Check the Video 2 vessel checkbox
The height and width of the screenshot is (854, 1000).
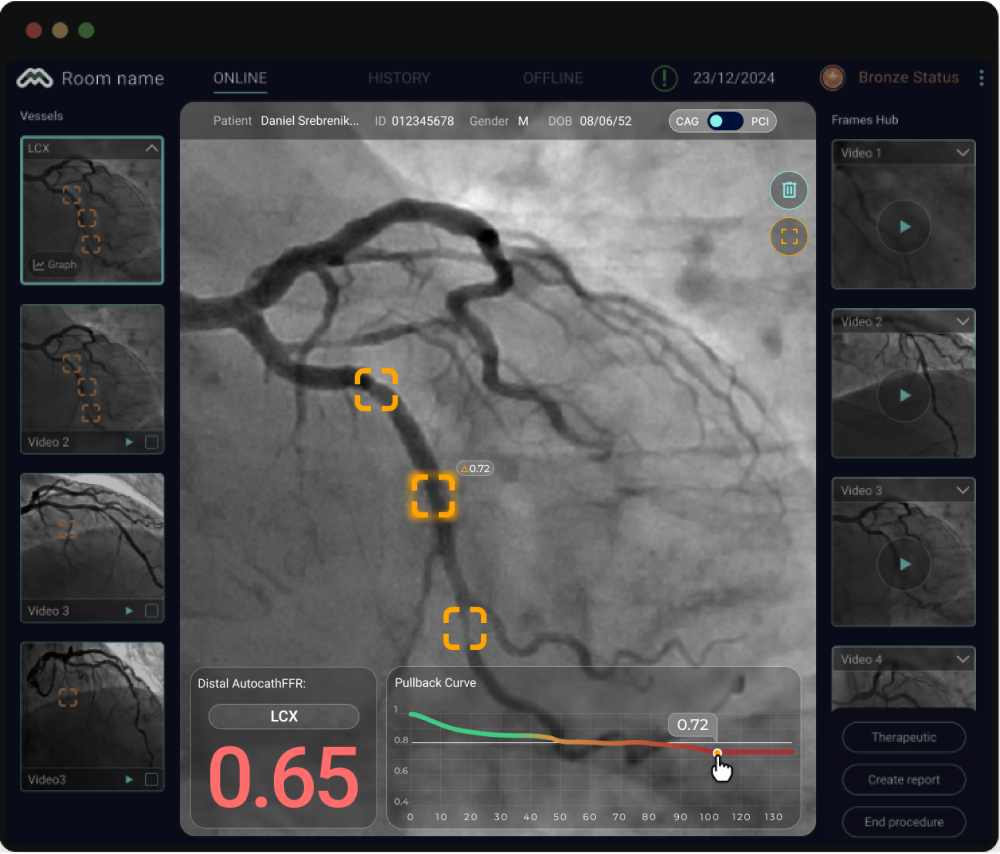[151, 442]
